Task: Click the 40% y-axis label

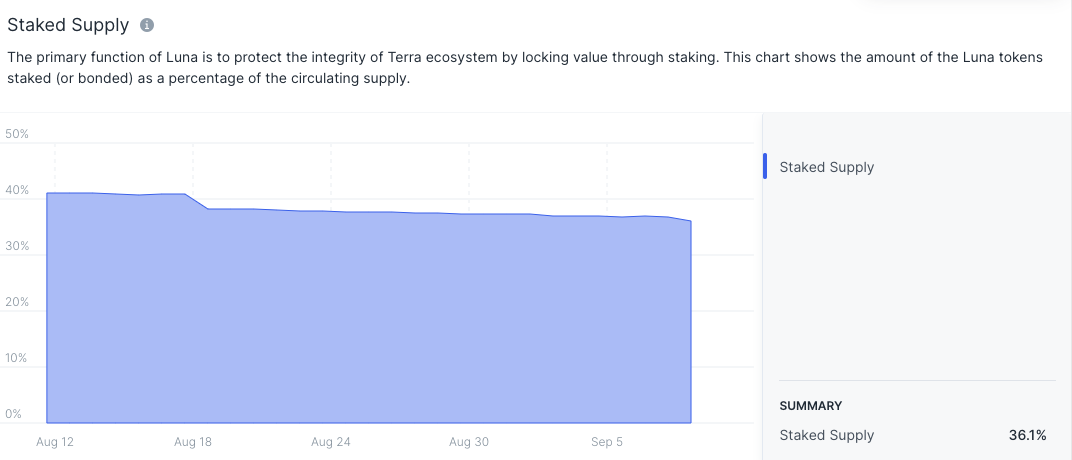Action: 17,190
